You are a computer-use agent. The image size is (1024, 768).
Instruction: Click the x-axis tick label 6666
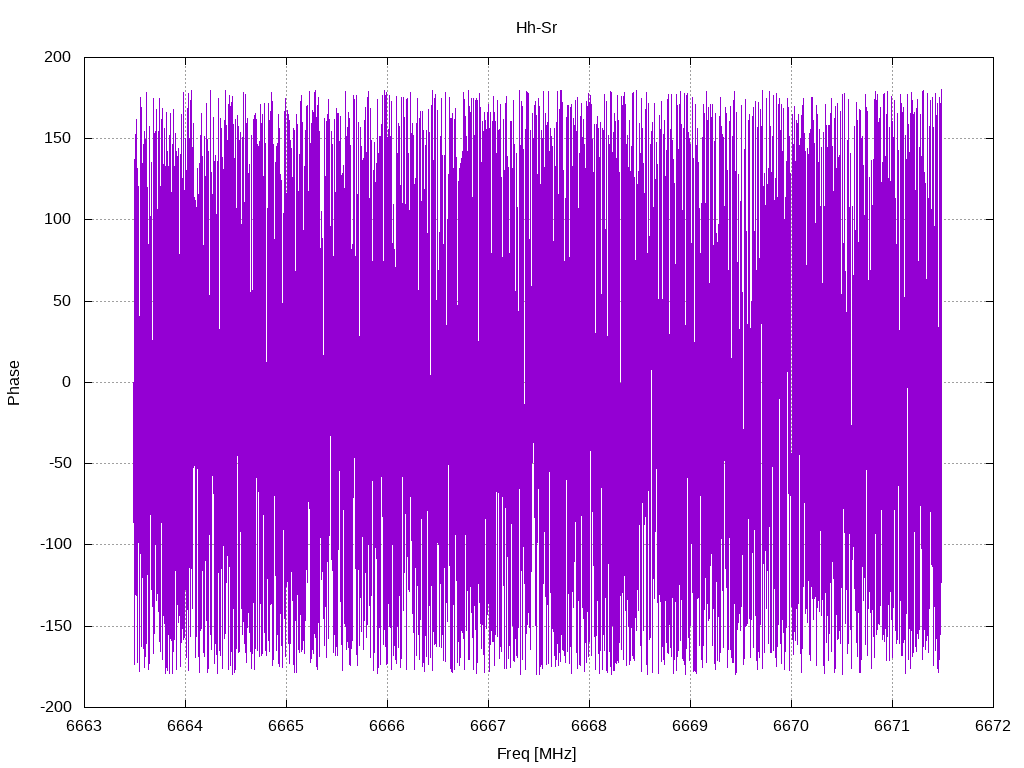pos(387,726)
